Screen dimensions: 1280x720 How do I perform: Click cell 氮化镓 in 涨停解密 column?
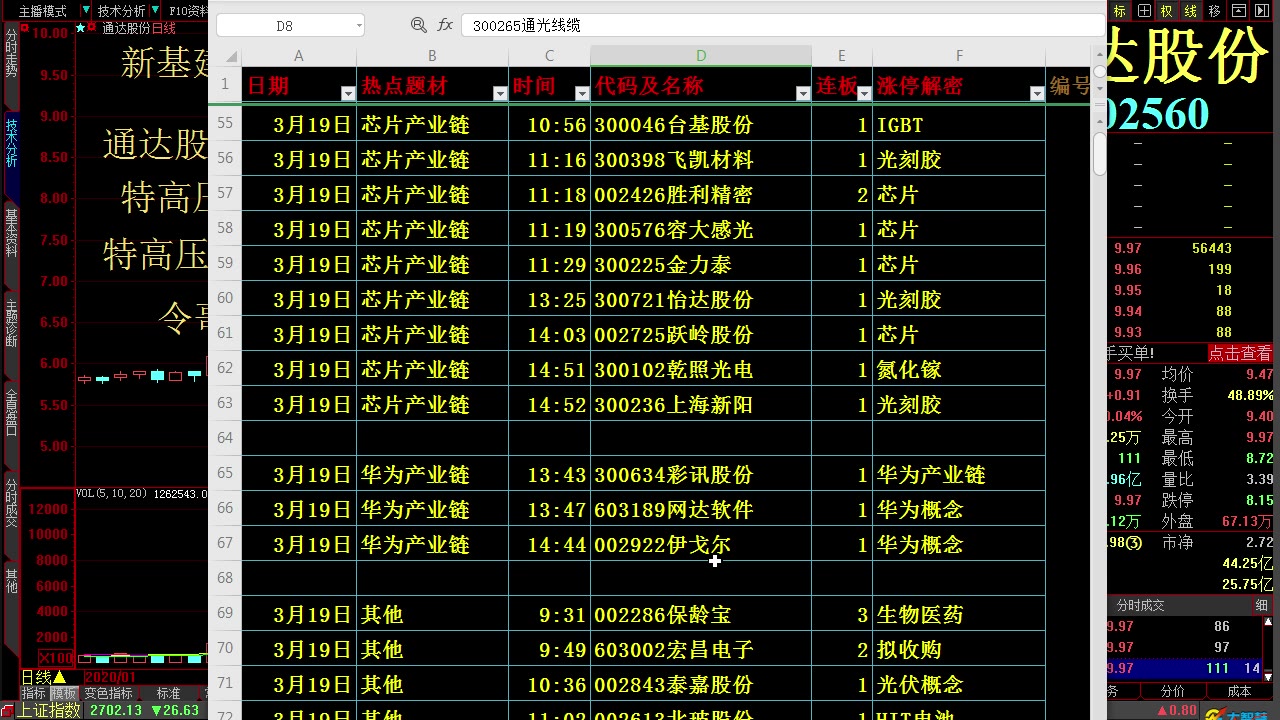tap(959, 370)
